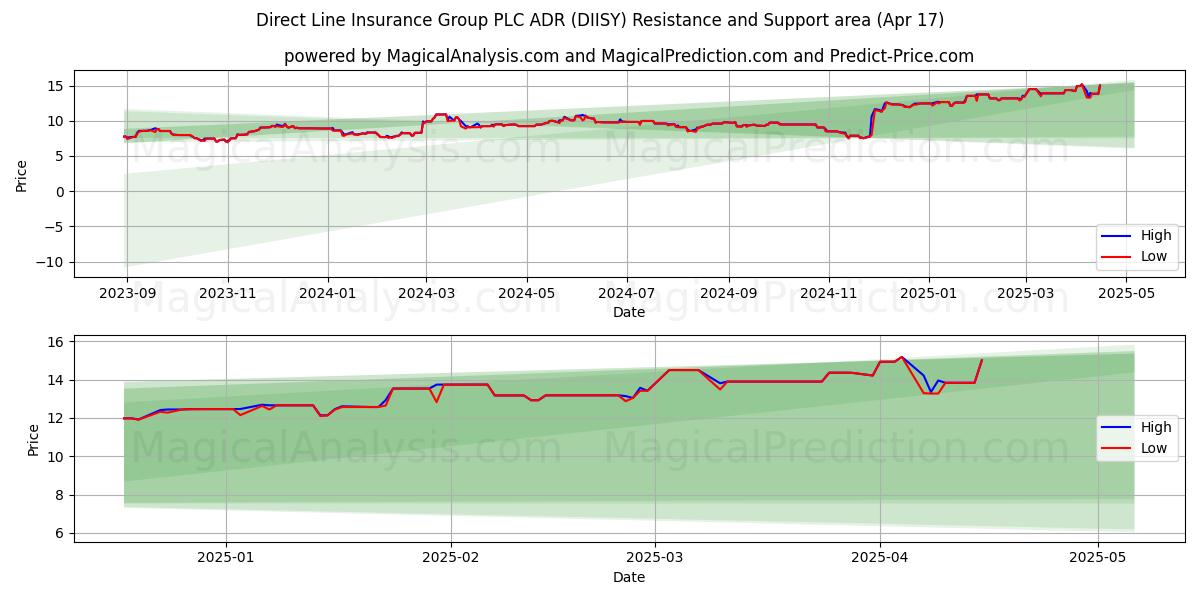Image resolution: width=1200 pixels, height=600 pixels.
Task: Click the '2025-01' date label on the bottom chart
Action: [226, 560]
